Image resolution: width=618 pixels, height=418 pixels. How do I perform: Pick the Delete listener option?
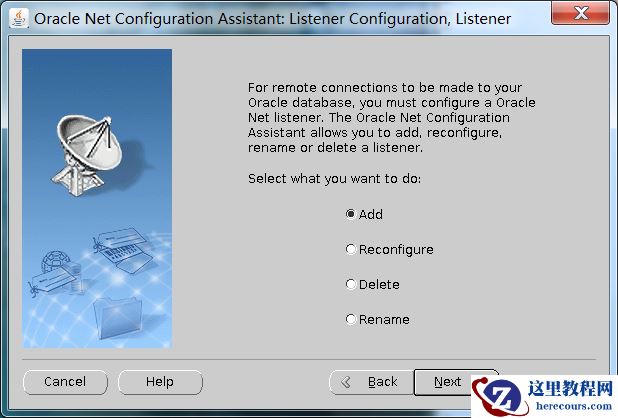pos(372,284)
